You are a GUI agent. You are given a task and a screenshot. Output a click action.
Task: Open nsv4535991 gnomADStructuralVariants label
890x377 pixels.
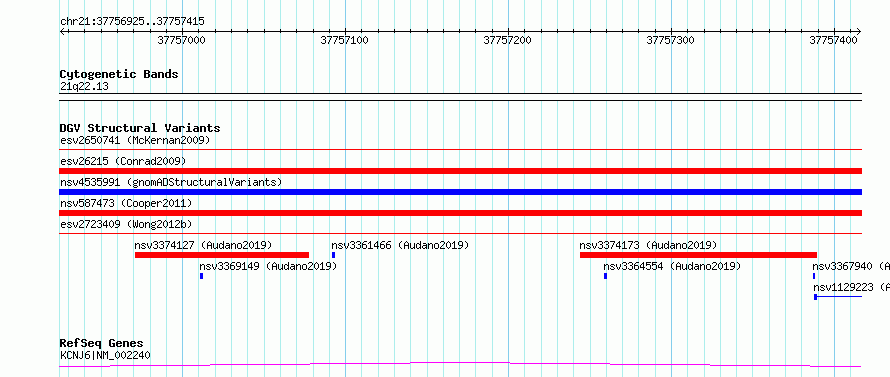pos(171,182)
